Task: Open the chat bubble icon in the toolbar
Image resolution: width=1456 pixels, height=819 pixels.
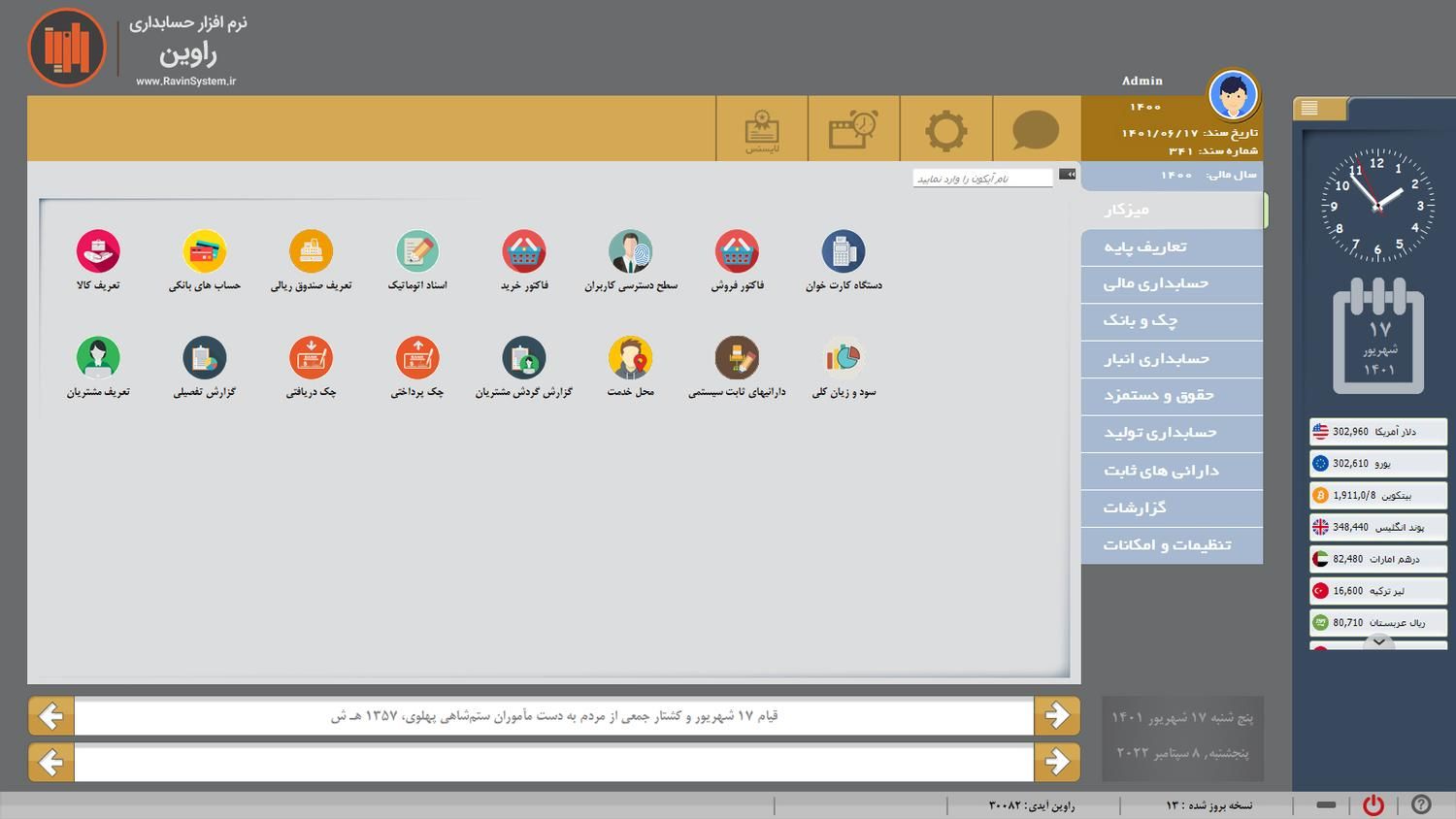Action: click(x=1035, y=129)
